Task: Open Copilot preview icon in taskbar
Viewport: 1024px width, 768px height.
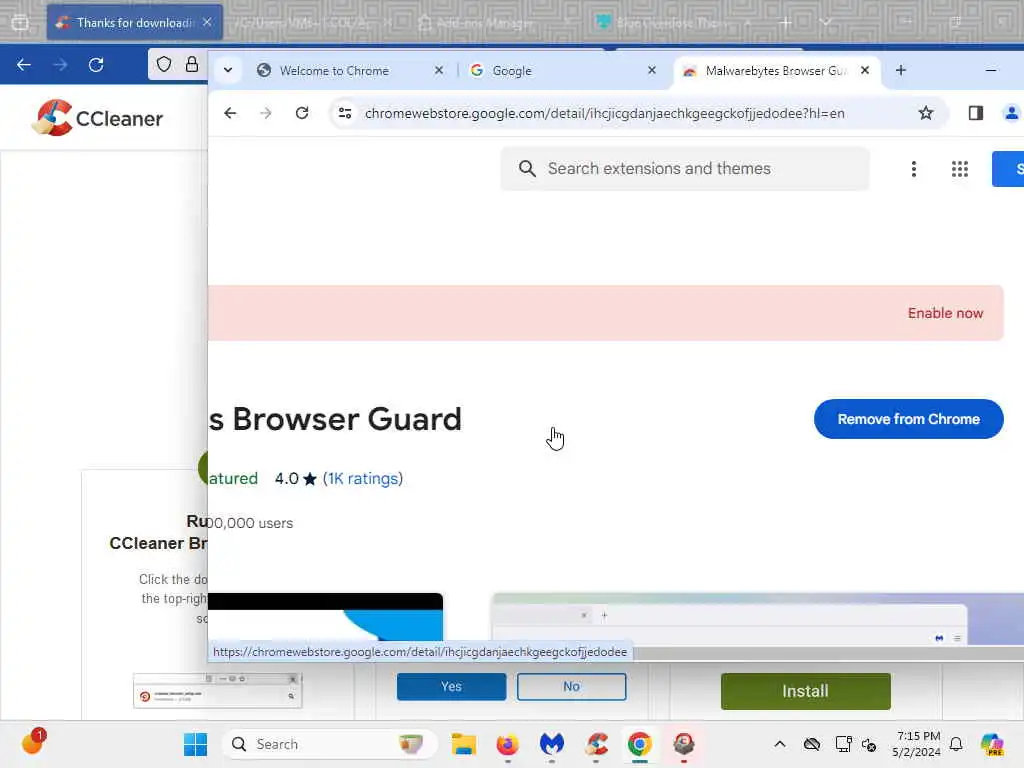Action: pos(992,744)
